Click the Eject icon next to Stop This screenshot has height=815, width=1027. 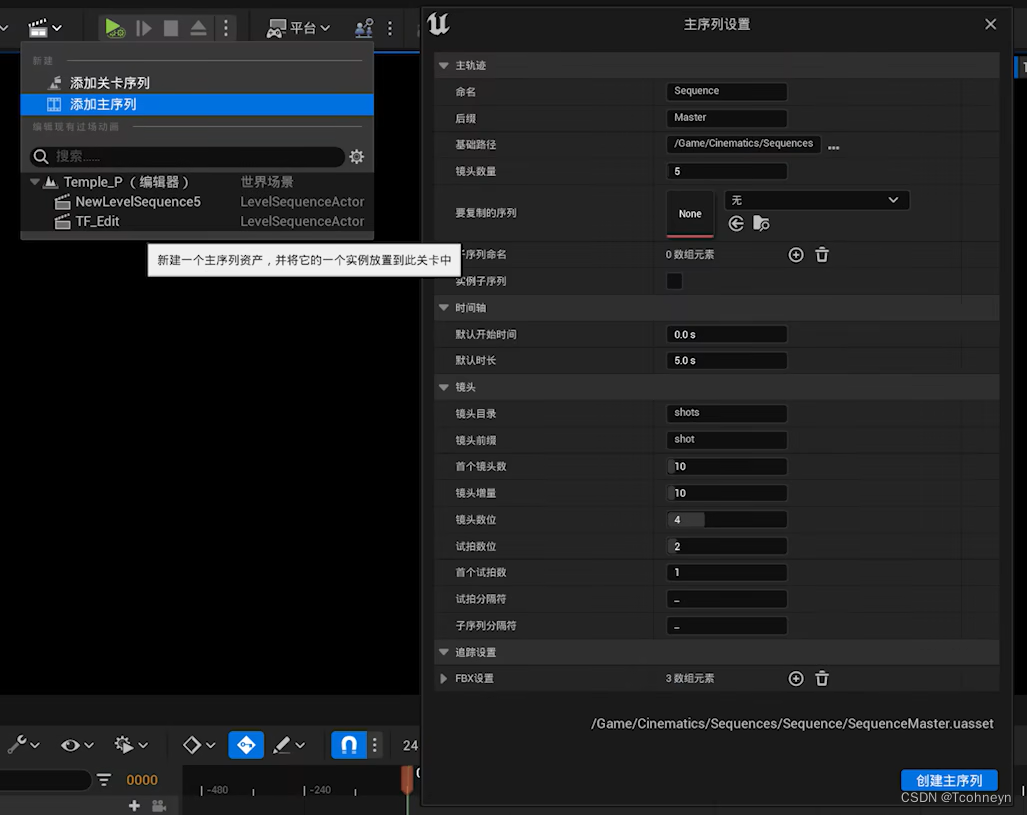pos(197,28)
